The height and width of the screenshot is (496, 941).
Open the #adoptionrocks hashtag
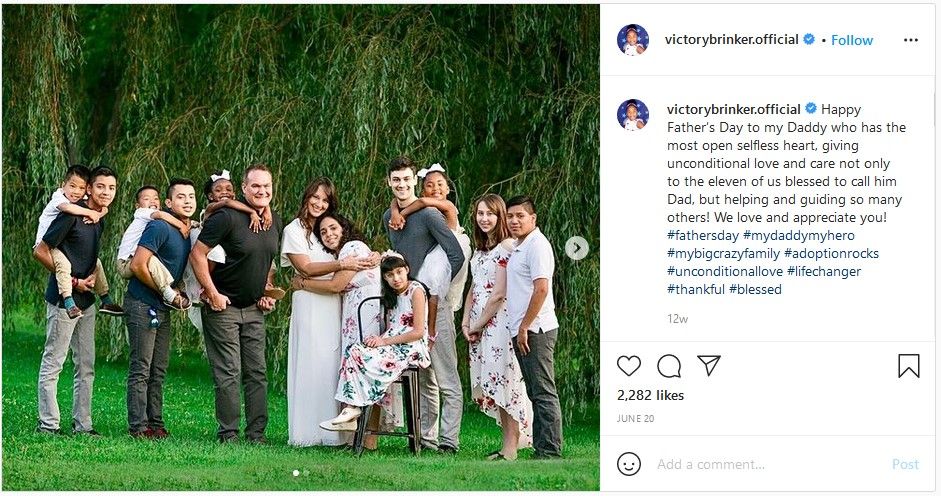[831, 253]
